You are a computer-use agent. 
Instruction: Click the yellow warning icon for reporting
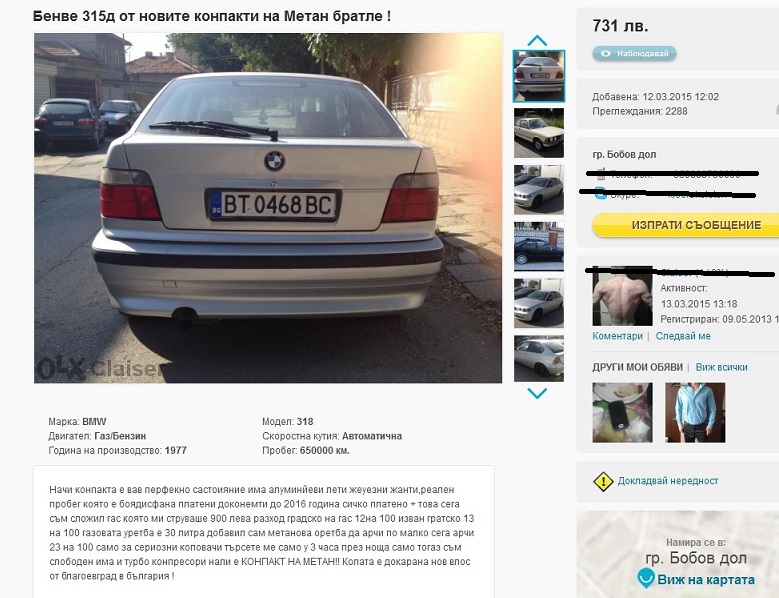(x=603, y=481)
